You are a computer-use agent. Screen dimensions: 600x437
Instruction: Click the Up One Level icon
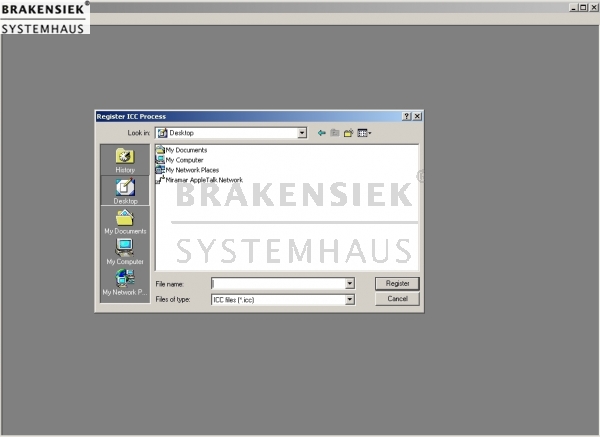pos(335,133)
